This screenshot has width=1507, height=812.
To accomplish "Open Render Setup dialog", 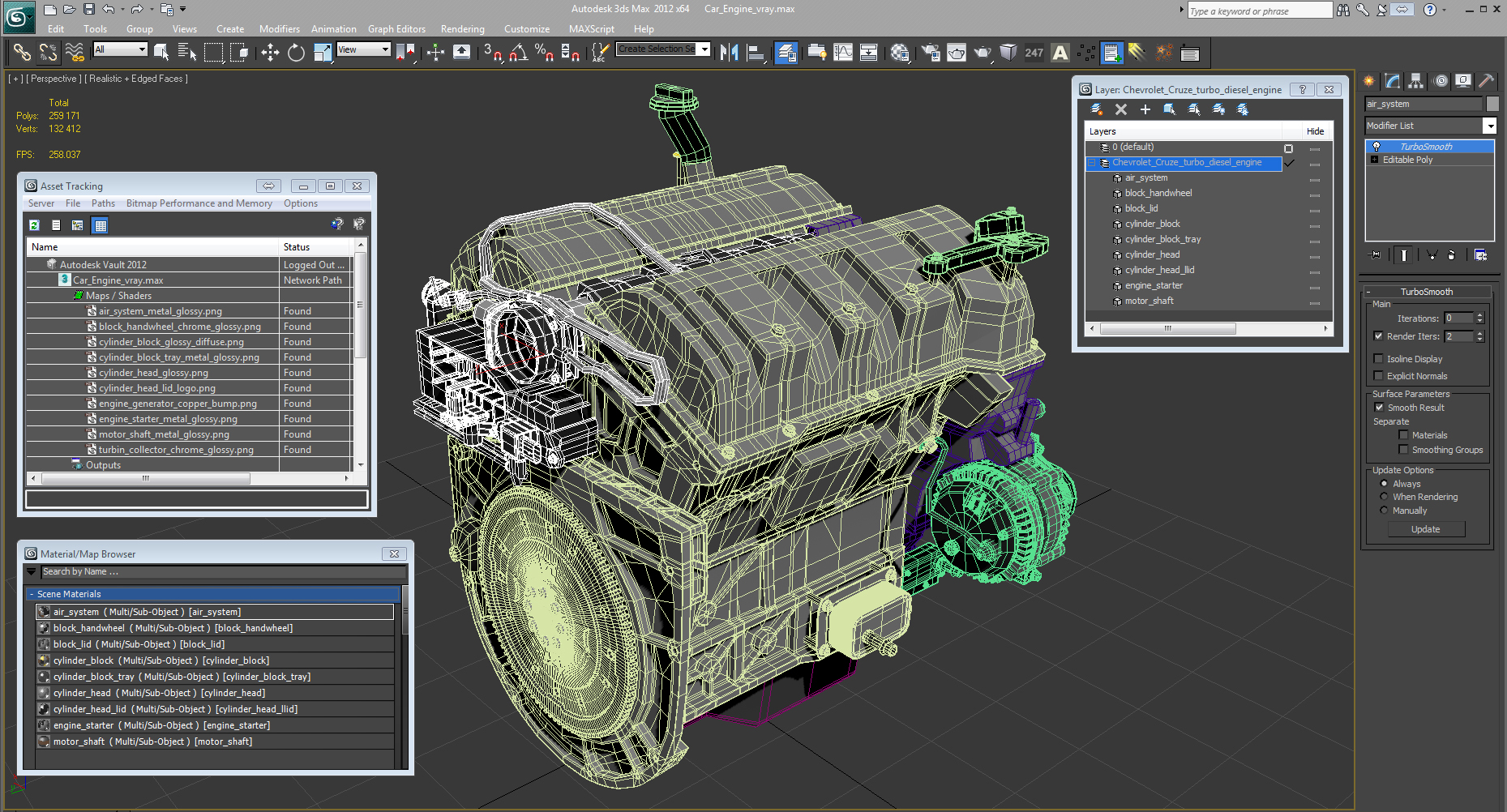I will point(931,53).
